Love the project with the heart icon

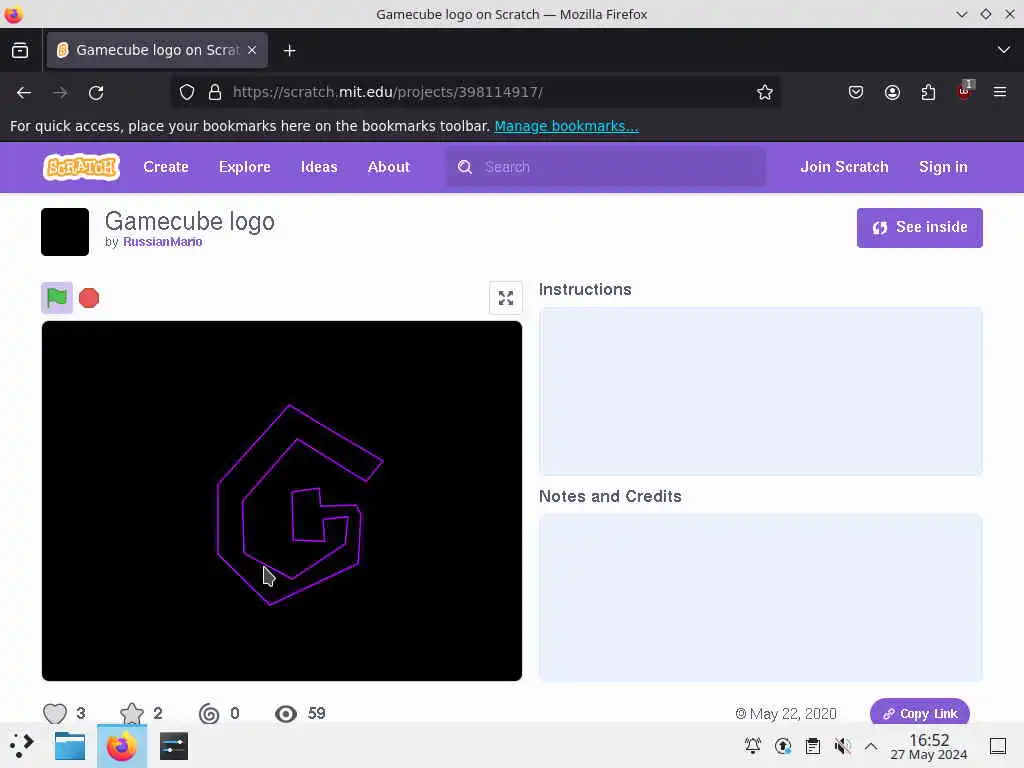[55, 713]
